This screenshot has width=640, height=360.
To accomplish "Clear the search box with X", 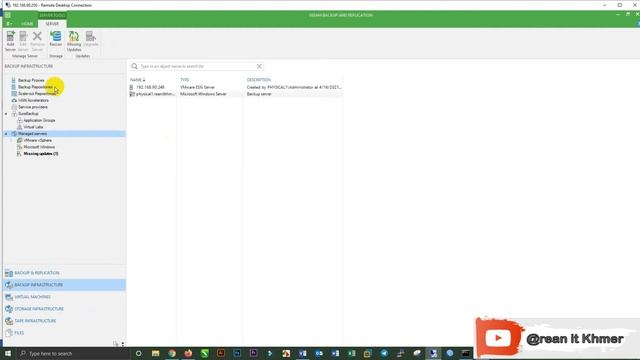I will pyautogui.click(x=259, y=66).
